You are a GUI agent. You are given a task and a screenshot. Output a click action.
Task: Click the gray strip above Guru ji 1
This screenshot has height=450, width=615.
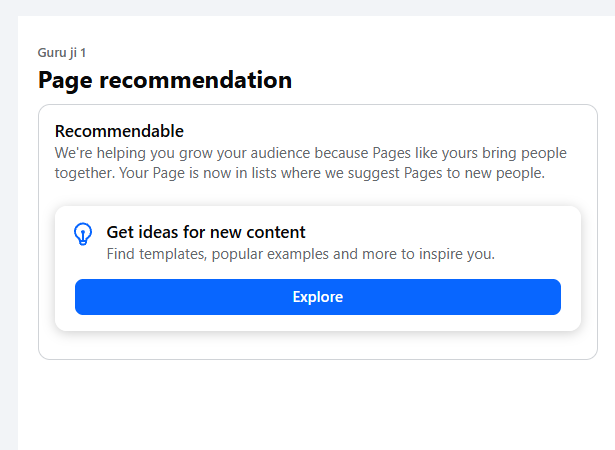tap(300, 7)
